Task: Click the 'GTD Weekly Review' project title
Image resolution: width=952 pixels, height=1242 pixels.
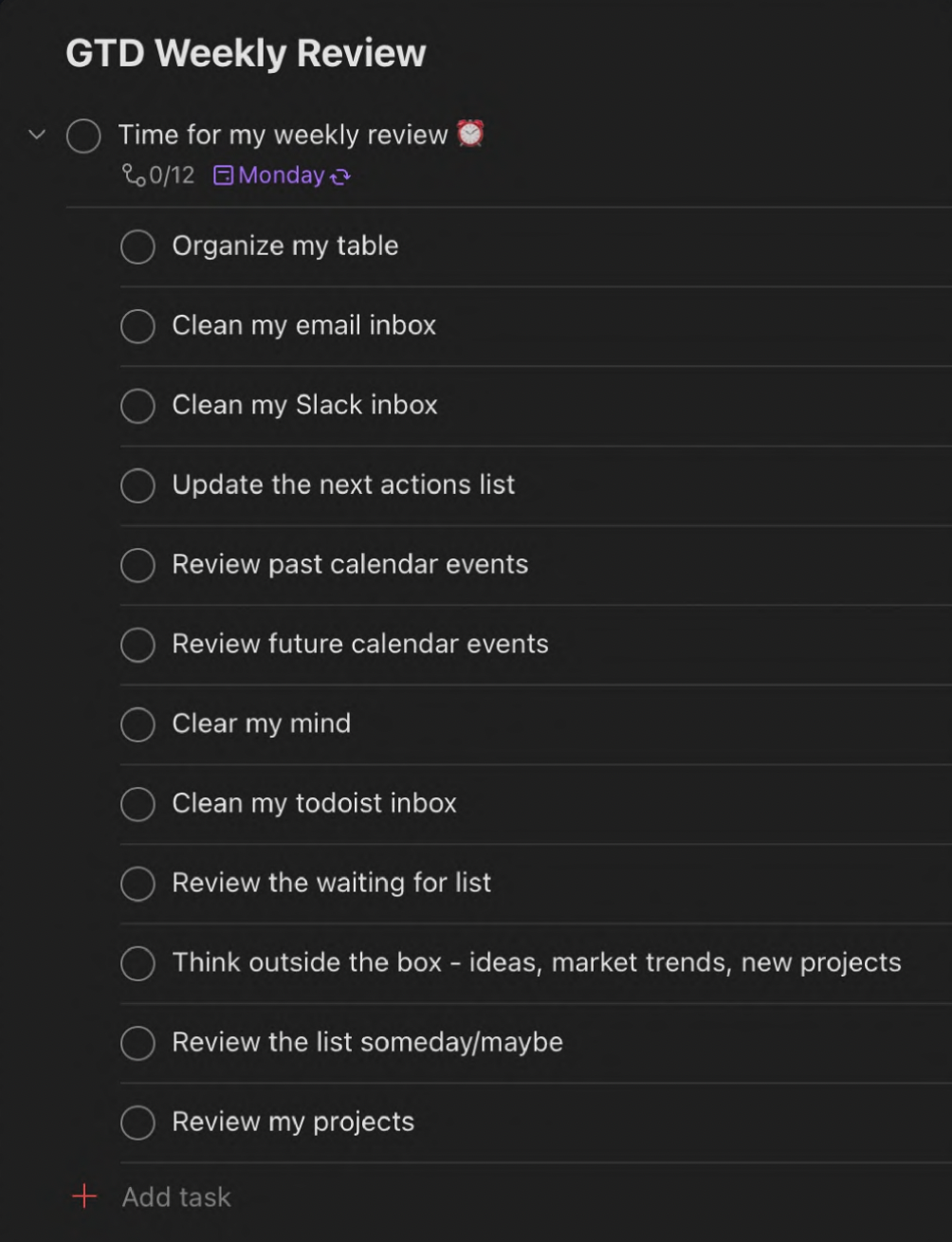Action: click(x=246, y=53)
